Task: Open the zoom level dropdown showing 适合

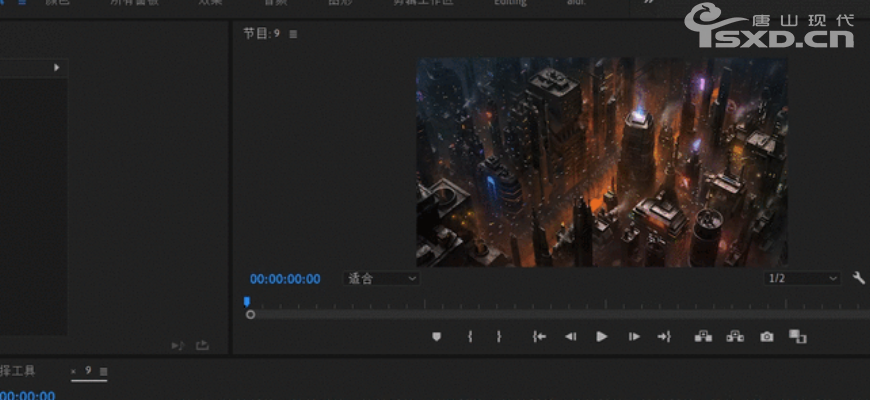Action: 381,279
